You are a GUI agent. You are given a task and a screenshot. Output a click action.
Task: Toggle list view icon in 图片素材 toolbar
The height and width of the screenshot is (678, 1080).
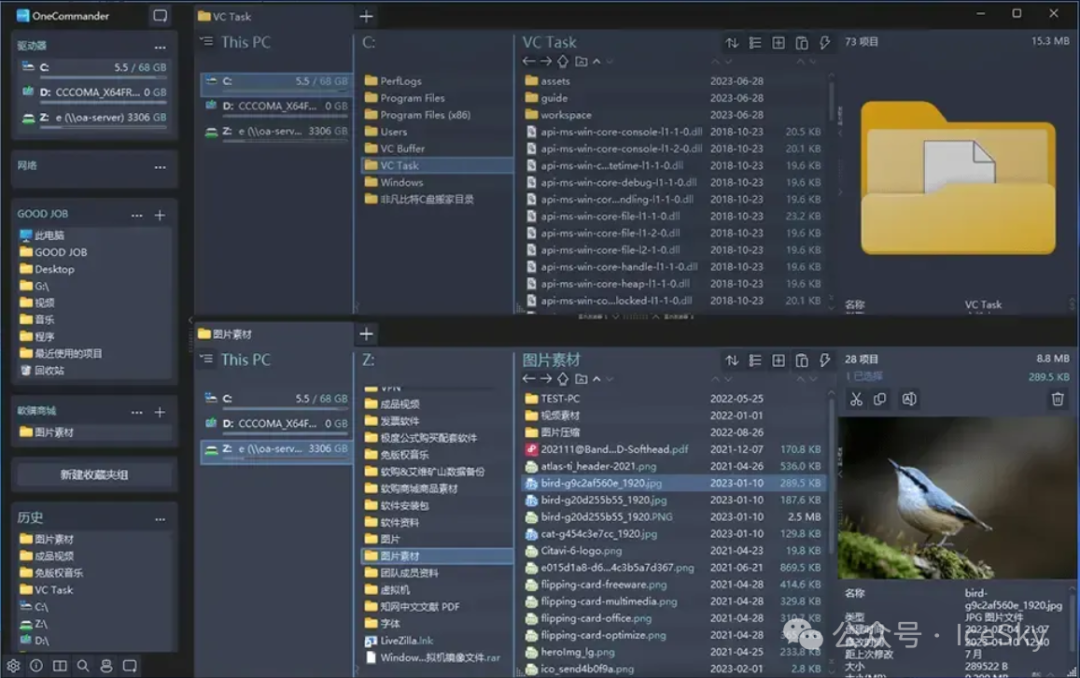(755, 360)
